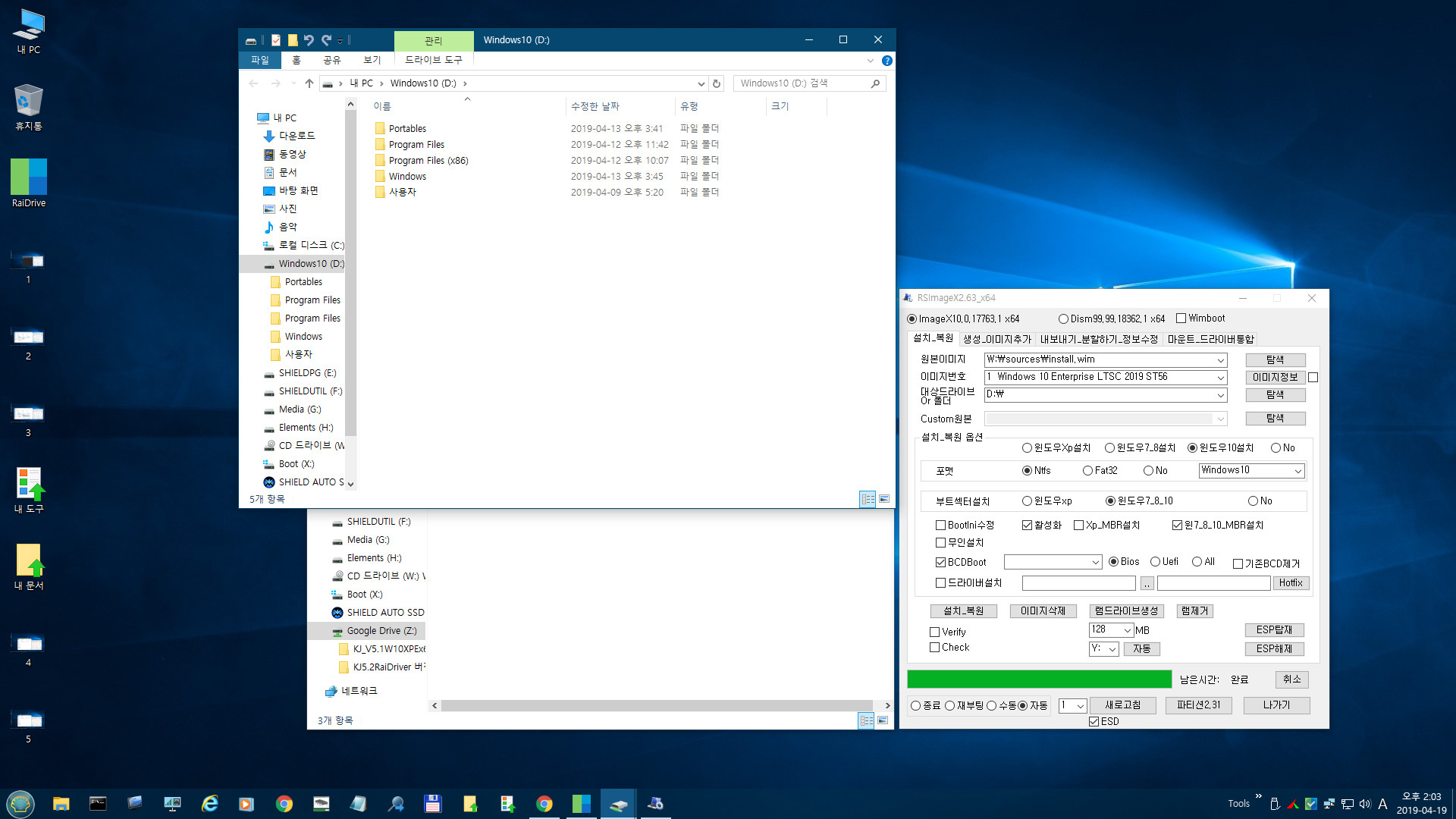Click the 램드라이브생성 button
Image resolution: width=1456 pixels, height=819 pixels.
(x=1126, y=611)
